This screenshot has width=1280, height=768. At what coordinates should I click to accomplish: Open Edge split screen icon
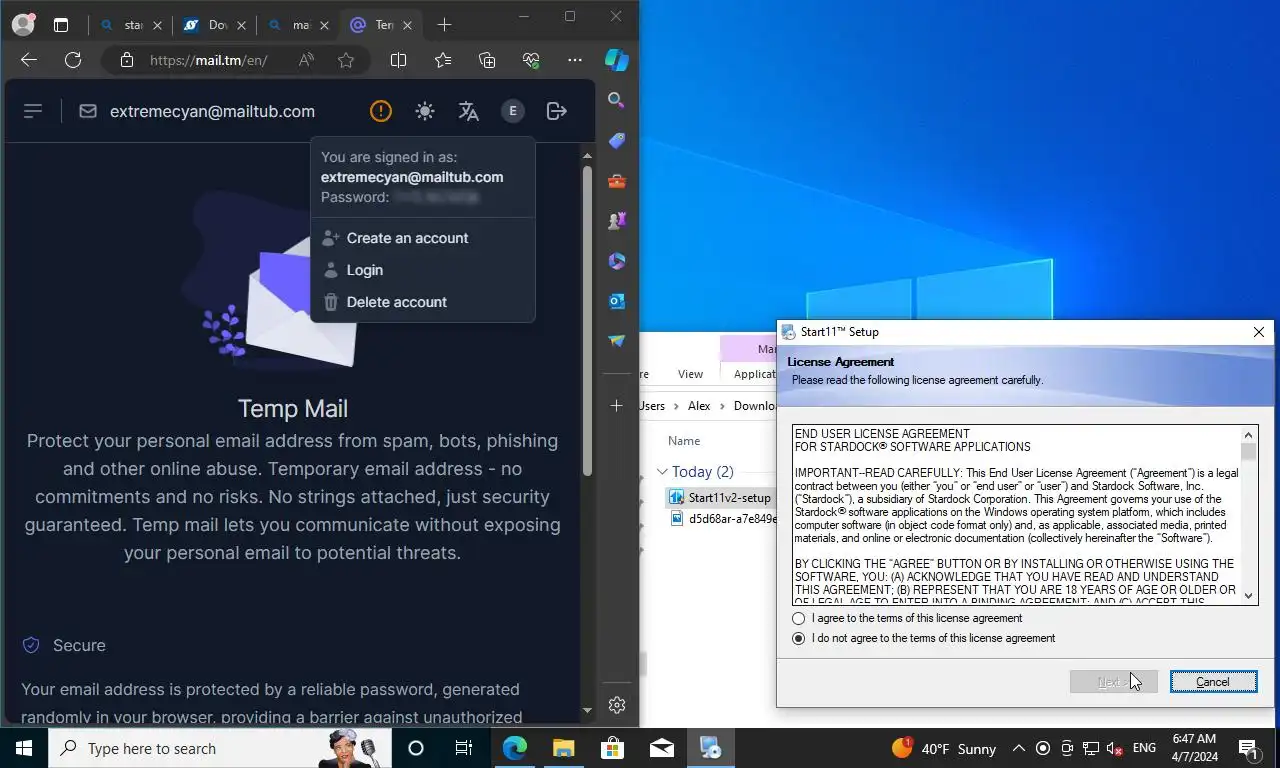coord(398,60)
